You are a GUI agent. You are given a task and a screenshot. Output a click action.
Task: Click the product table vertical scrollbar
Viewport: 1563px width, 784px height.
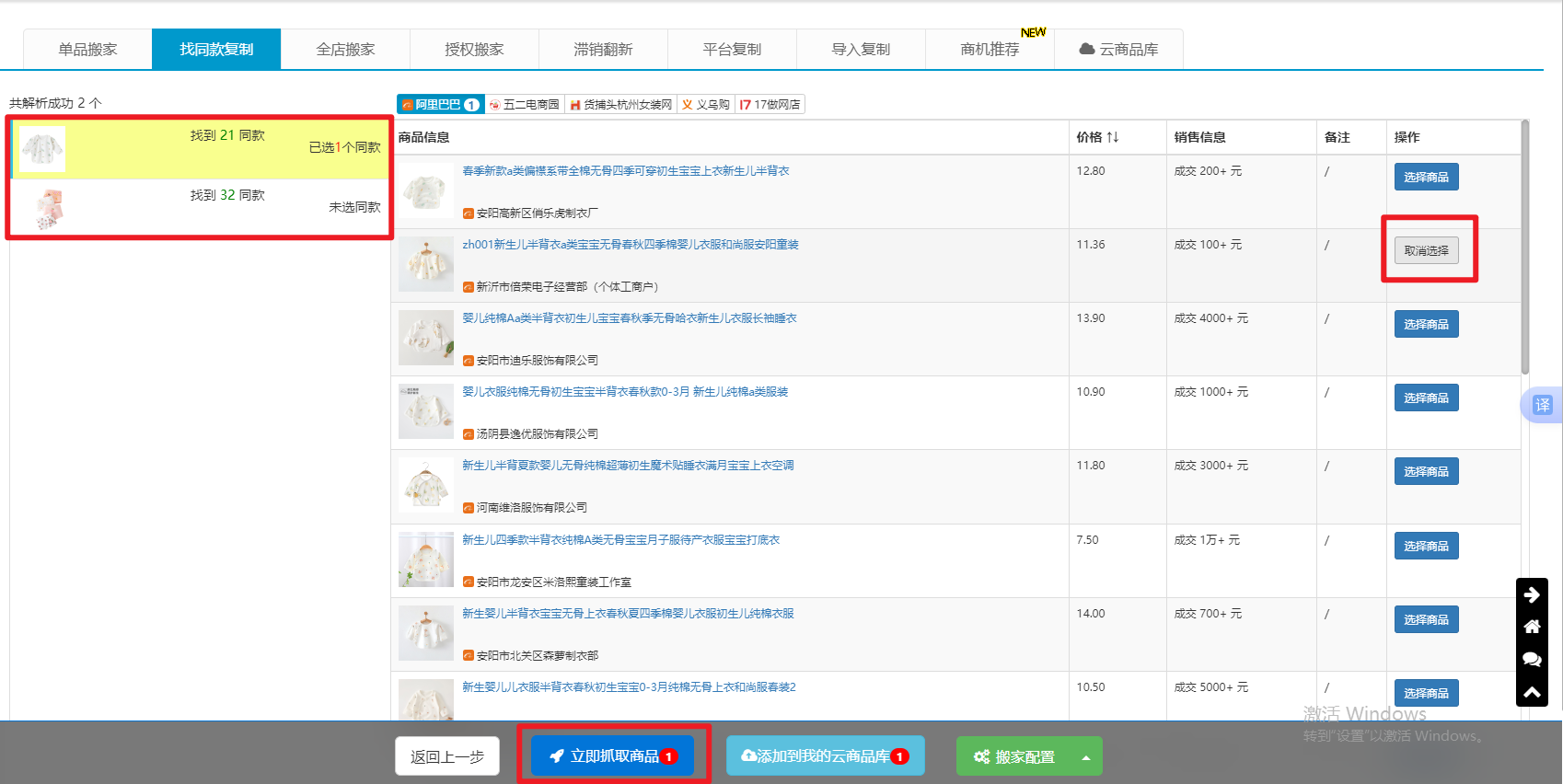(1524, 248)
